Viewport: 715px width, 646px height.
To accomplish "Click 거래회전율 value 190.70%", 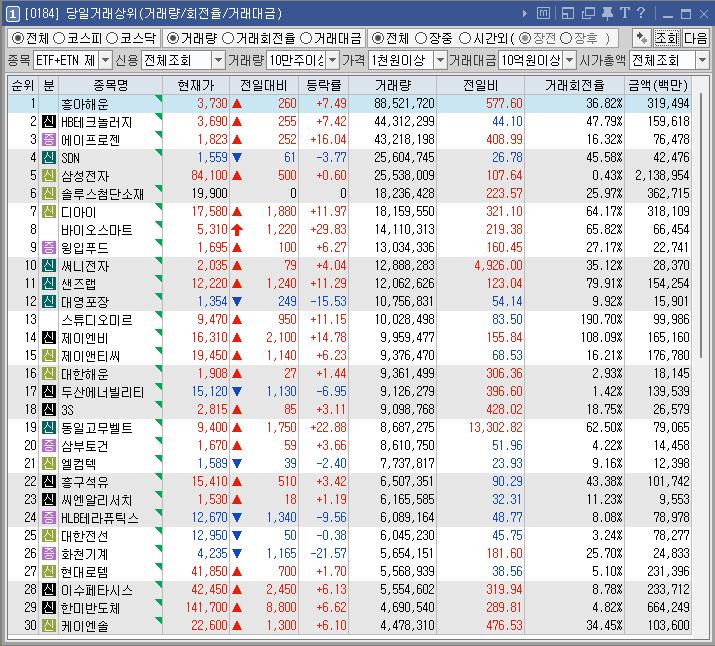I will [x=601, y=320].
